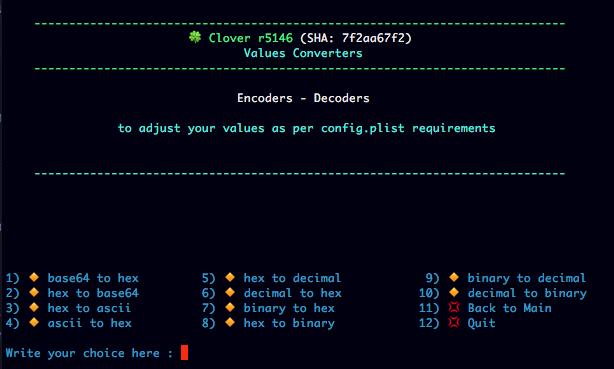Click the 'binary to decimal' text
614x369 pixels.
pos(527,278)
